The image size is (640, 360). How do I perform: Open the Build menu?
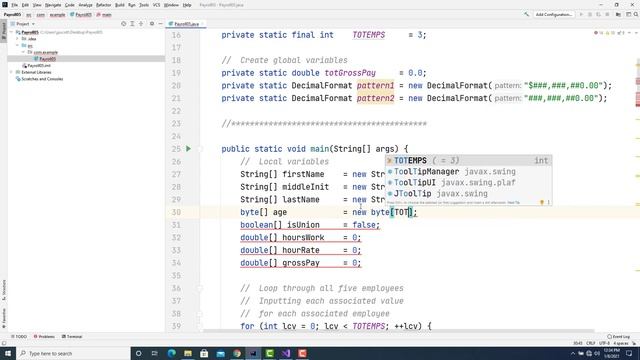(120, 5)
